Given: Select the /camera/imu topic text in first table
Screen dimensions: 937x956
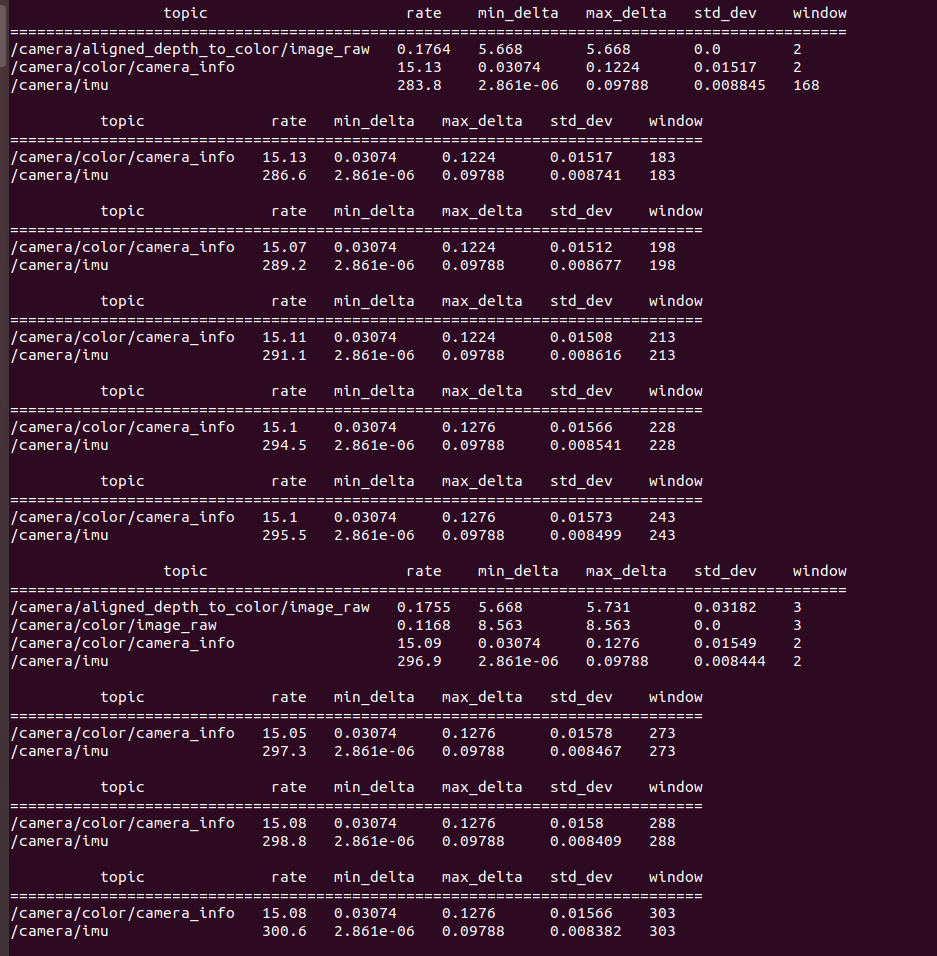Looking at the screenshot, I should coord(60,85).
